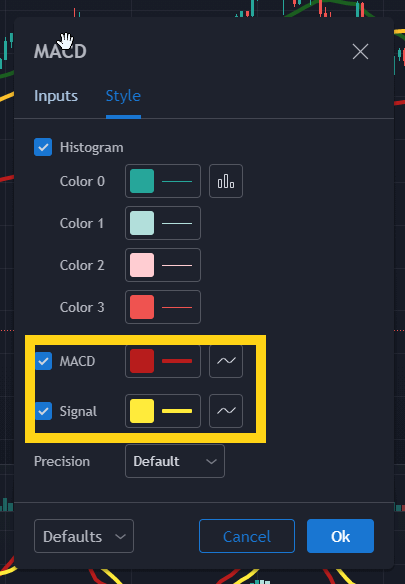Open the Precision Default dropdown
Image resolution: width=405 pixels, height=584 pixels.
(x=175, y=461)
